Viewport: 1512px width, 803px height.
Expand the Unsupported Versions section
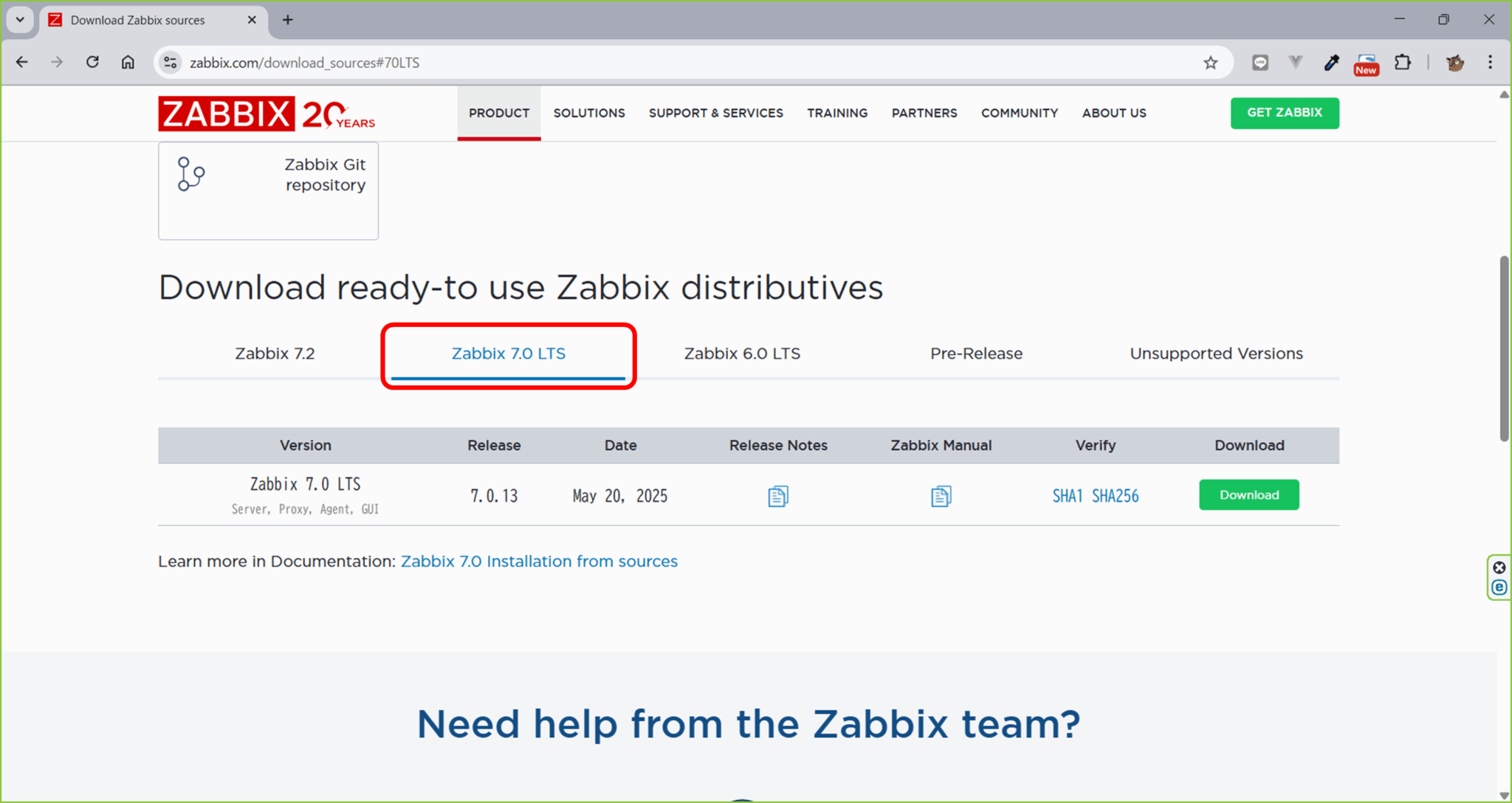[x=1216, y=353]
